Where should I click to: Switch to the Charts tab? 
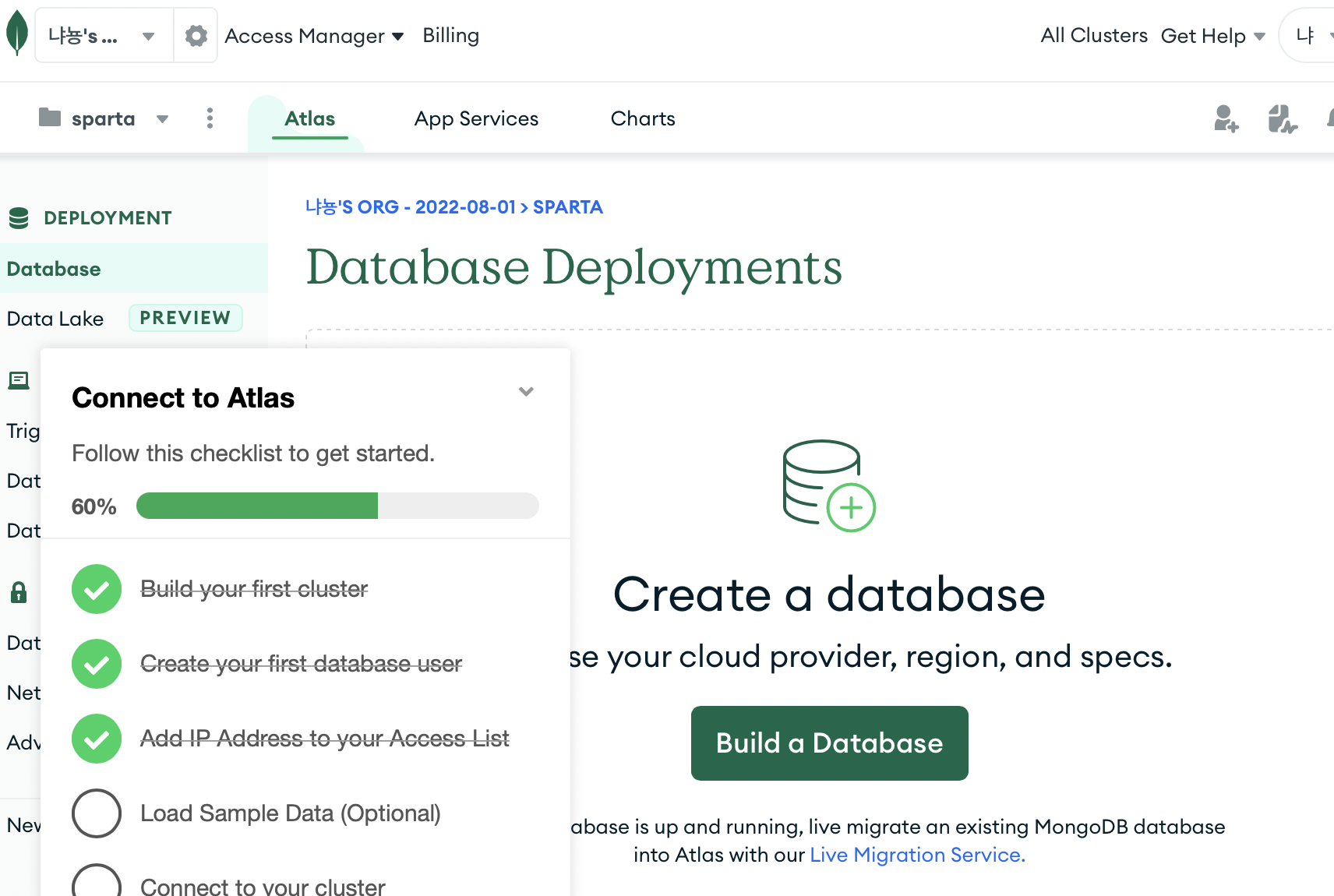(x=643, y=118)
